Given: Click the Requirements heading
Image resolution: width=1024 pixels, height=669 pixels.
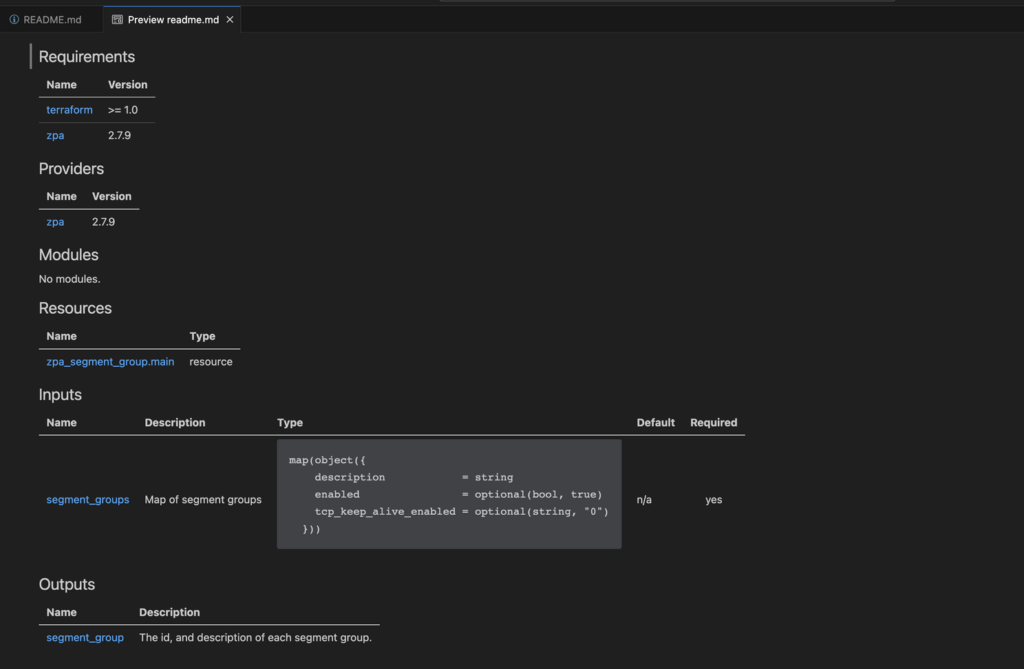Looking at the screenshot, I should (87, 57).
